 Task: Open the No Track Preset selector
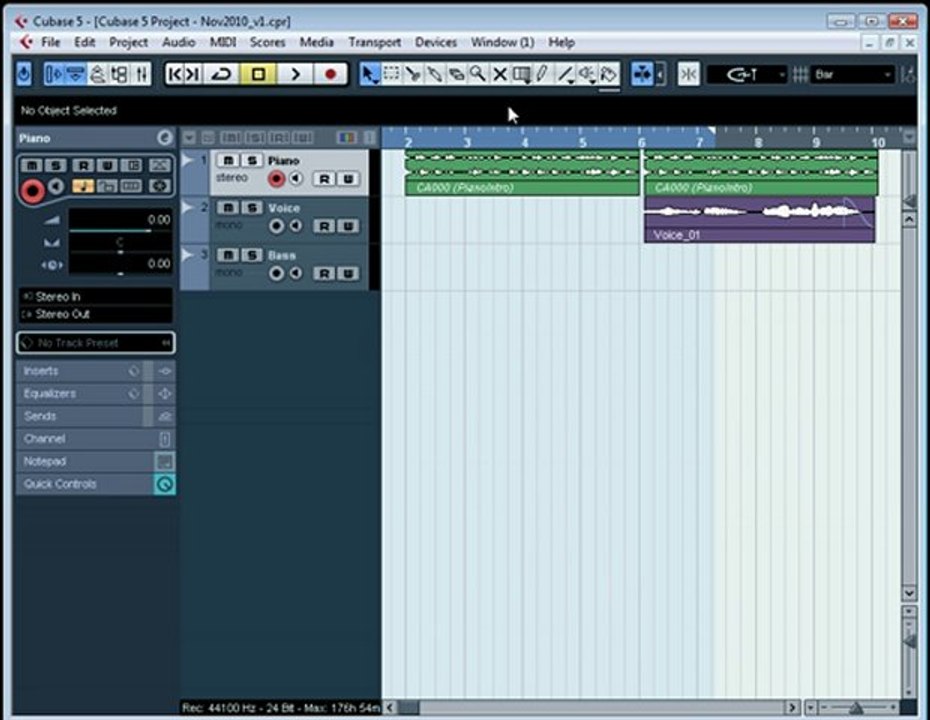[x=95, y=343]
